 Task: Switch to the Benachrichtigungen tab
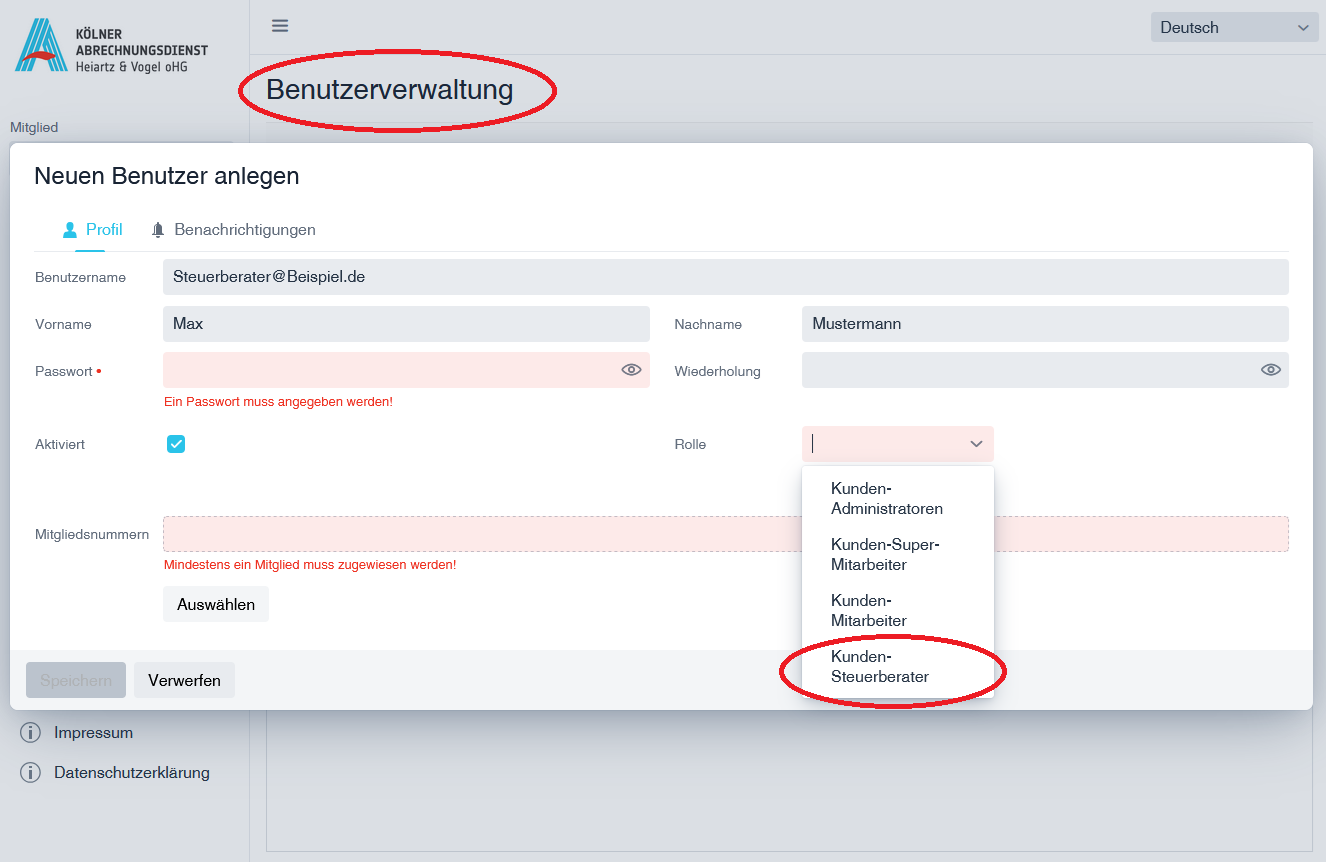[244, 230]
